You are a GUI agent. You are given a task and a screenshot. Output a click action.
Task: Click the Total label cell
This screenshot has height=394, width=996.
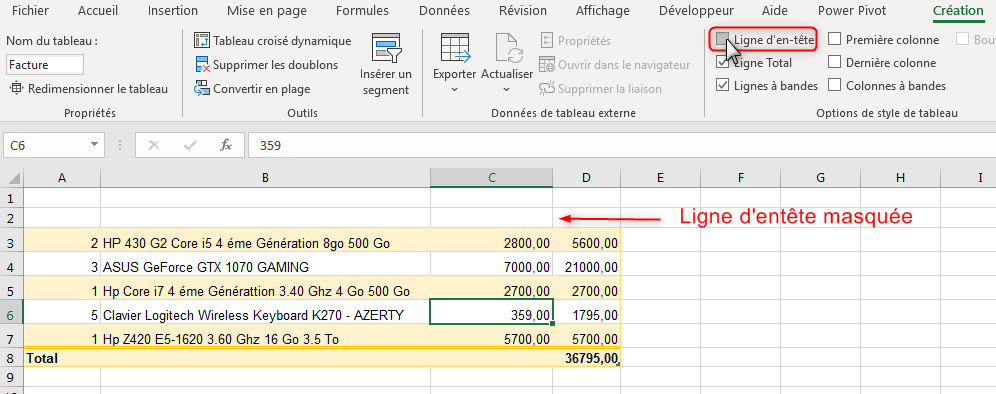[x=62, y=358]
